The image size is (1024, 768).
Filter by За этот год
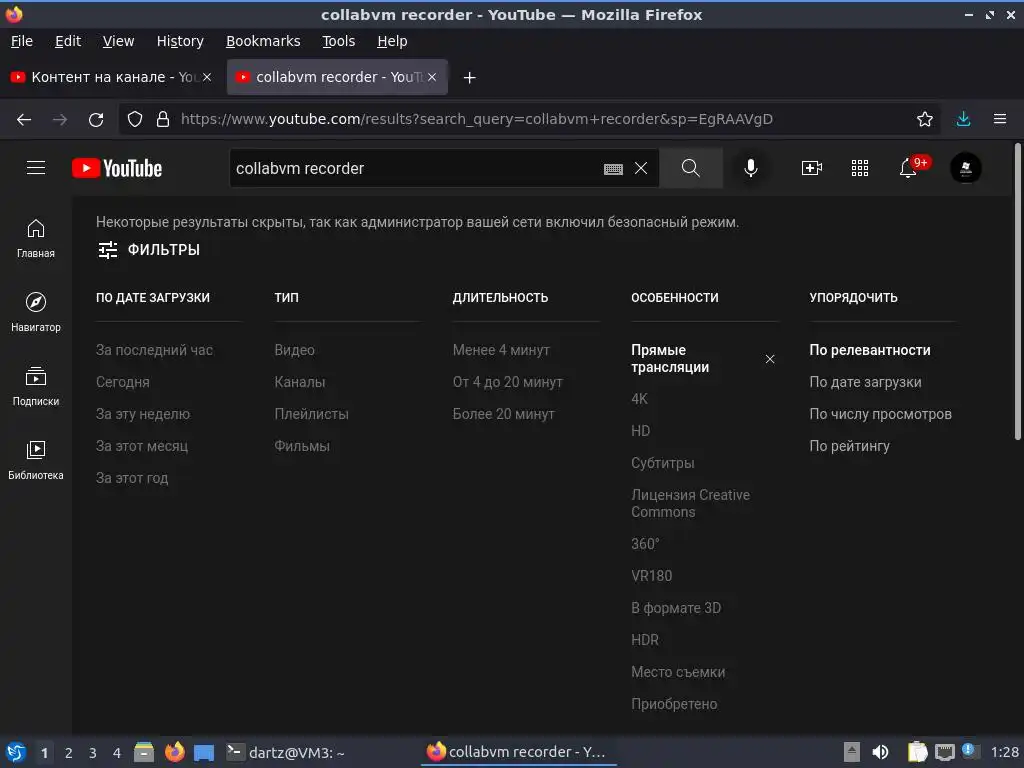tap(132, 478)
